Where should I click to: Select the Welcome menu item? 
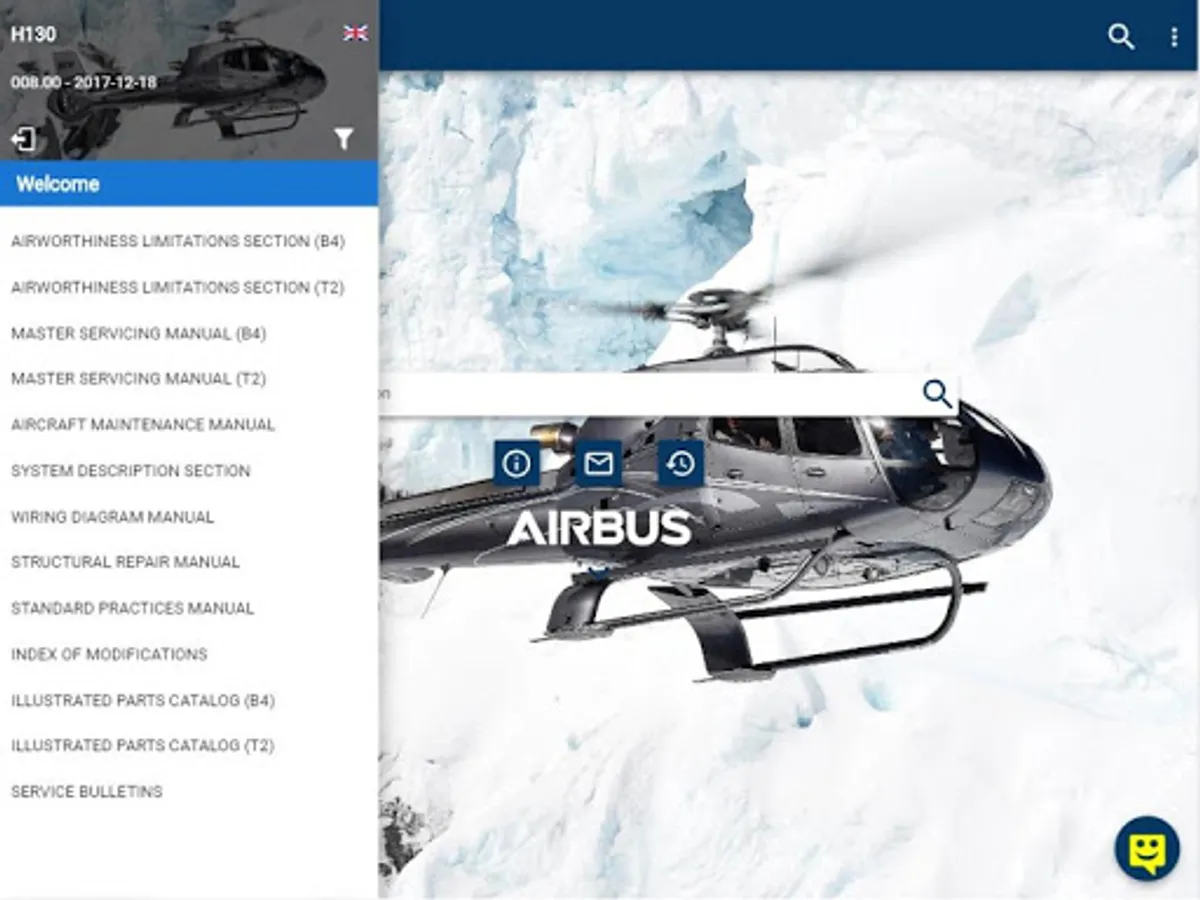(189, 184)
